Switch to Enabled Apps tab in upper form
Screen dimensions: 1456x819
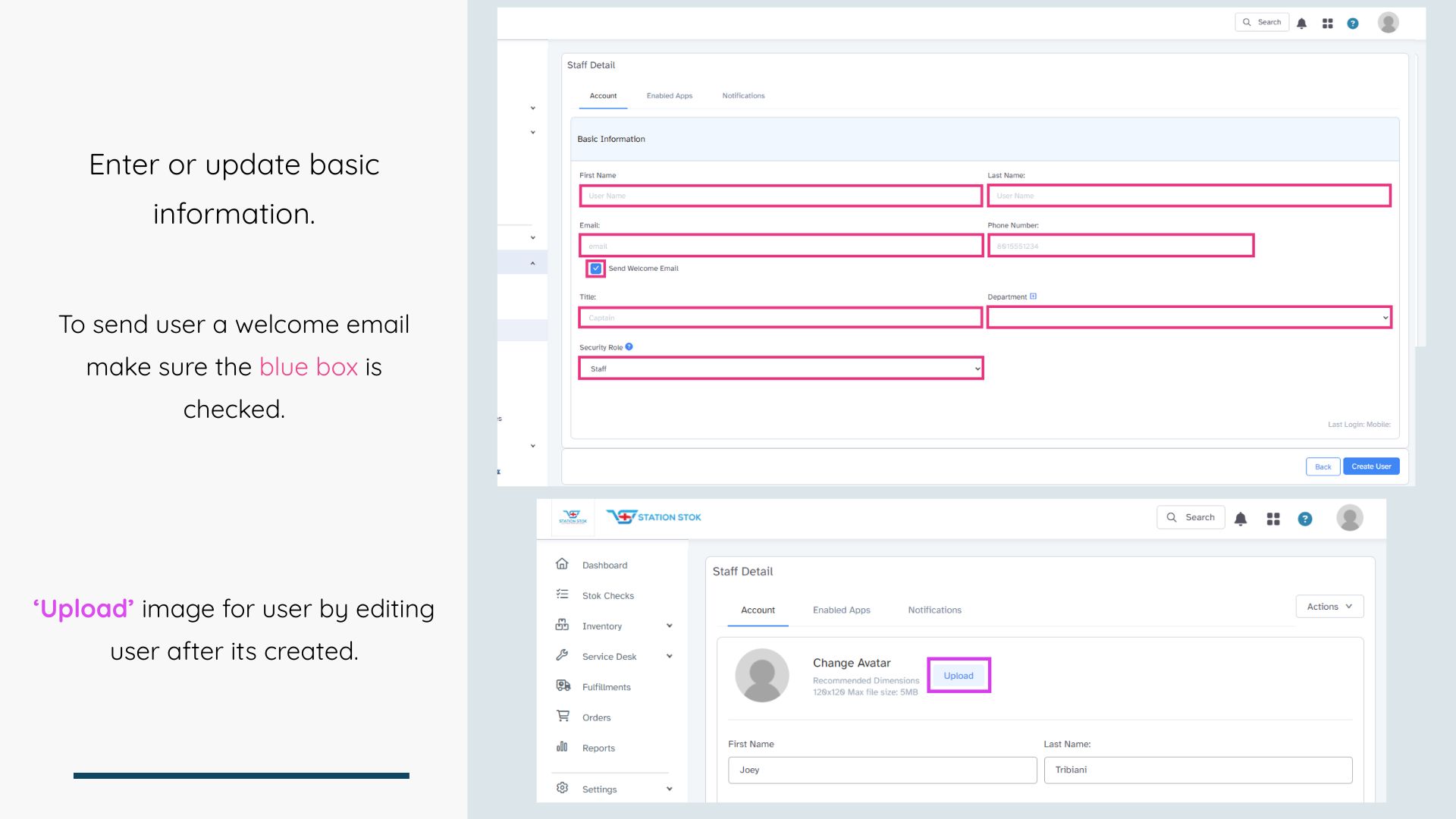tap(669, 96)
